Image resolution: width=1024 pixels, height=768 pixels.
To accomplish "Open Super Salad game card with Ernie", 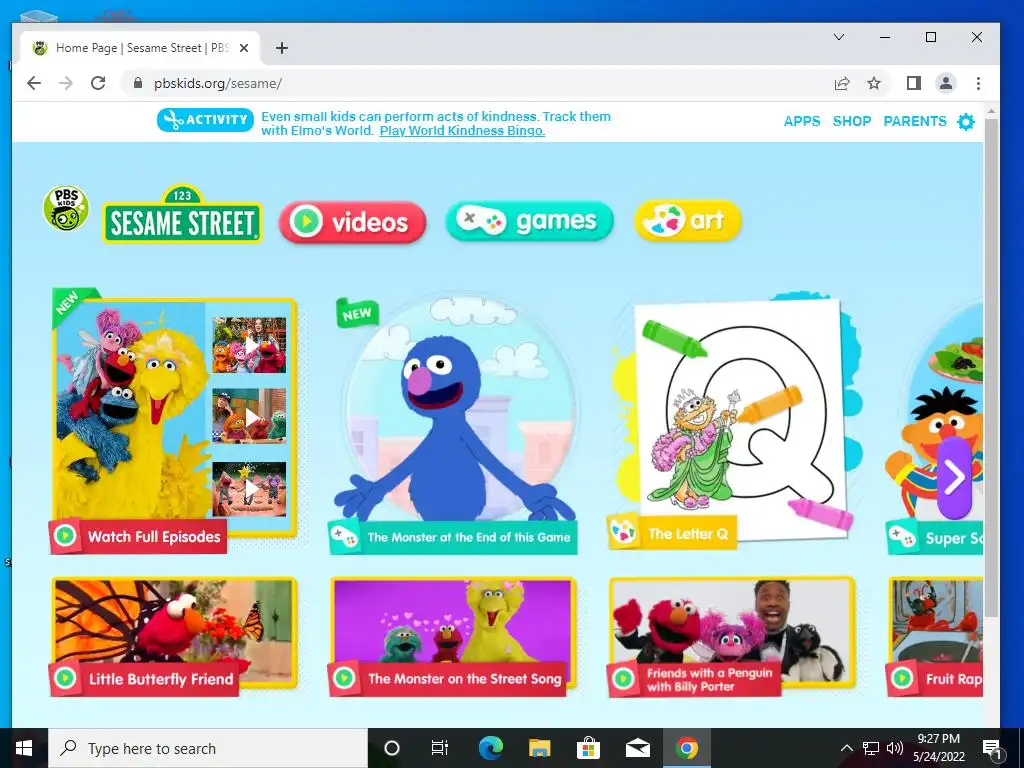I will pos(935,424).
